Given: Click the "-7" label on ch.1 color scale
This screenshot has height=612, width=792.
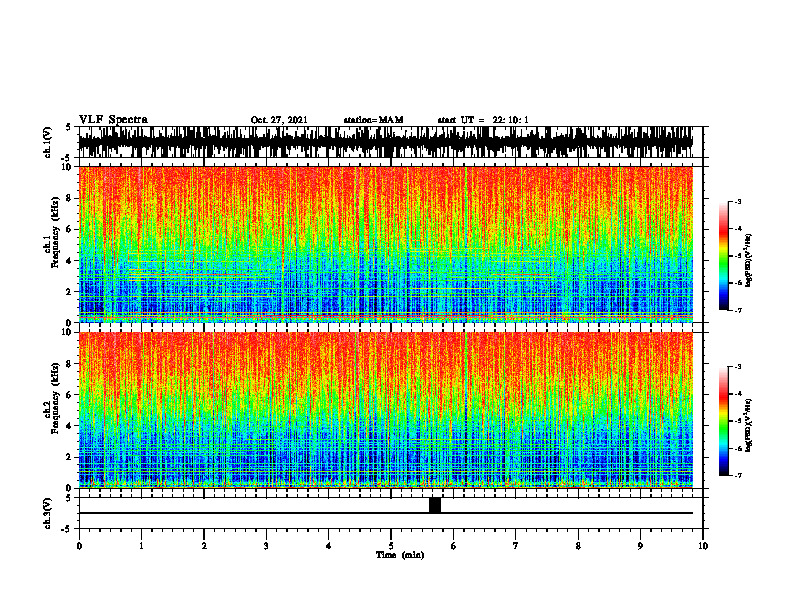Looking at the screenshot, I should click(x=737, y=310).
